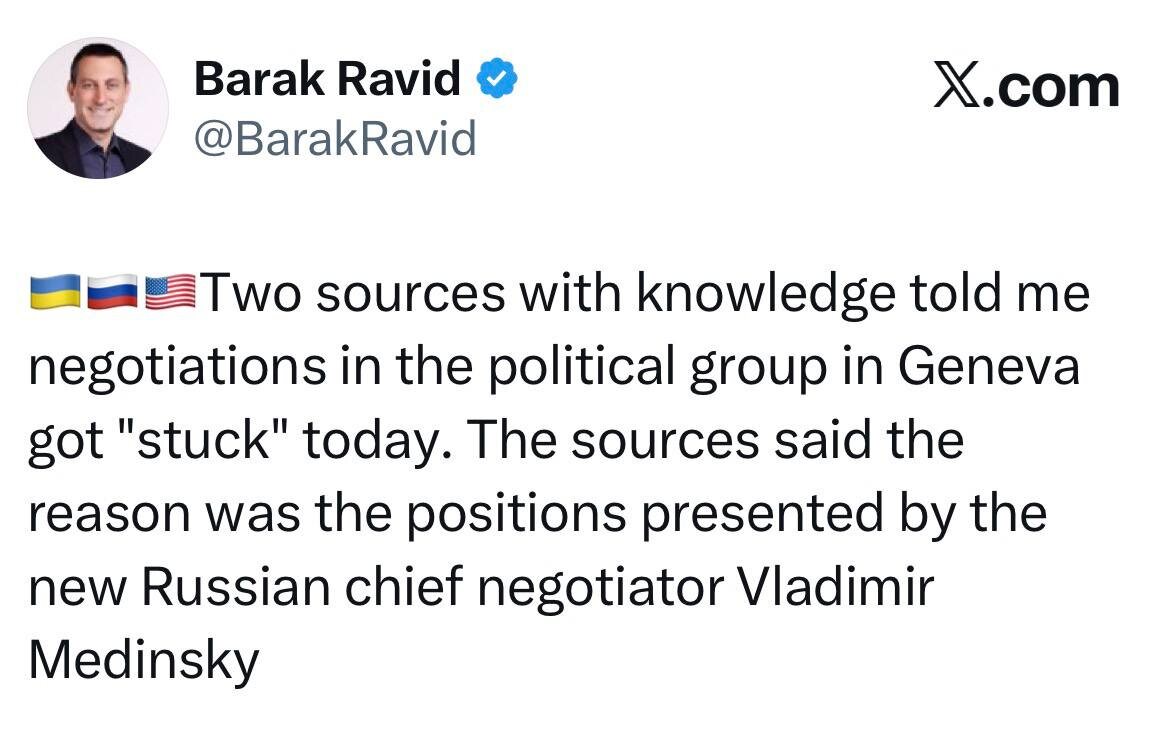
Task: Click the word "positions" in the tweet
Action: (516, 515)
